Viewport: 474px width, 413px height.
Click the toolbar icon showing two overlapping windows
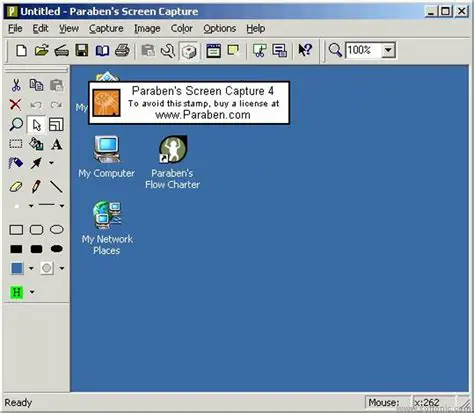[279, 51]
